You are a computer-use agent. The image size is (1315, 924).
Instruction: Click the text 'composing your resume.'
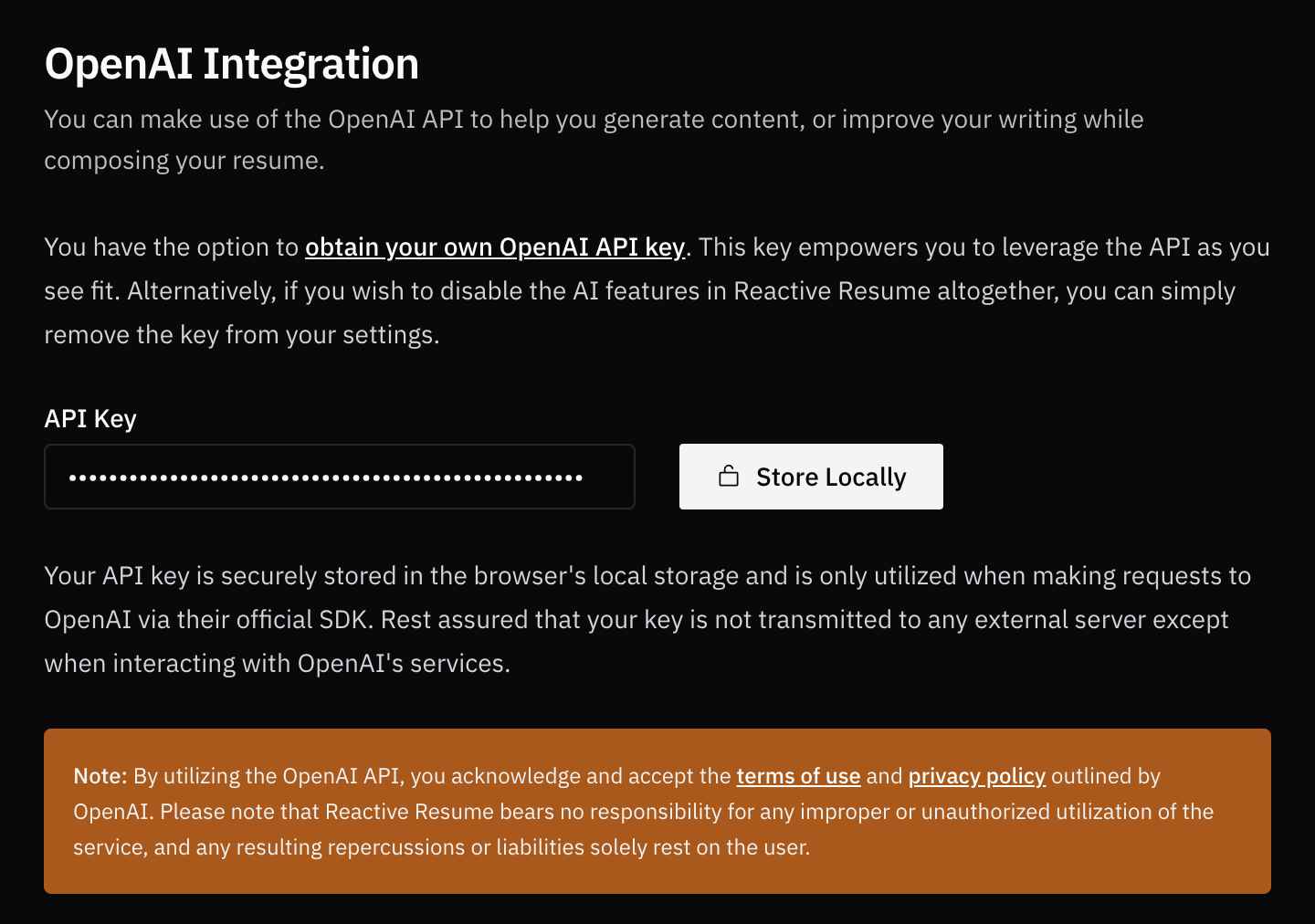184,161
